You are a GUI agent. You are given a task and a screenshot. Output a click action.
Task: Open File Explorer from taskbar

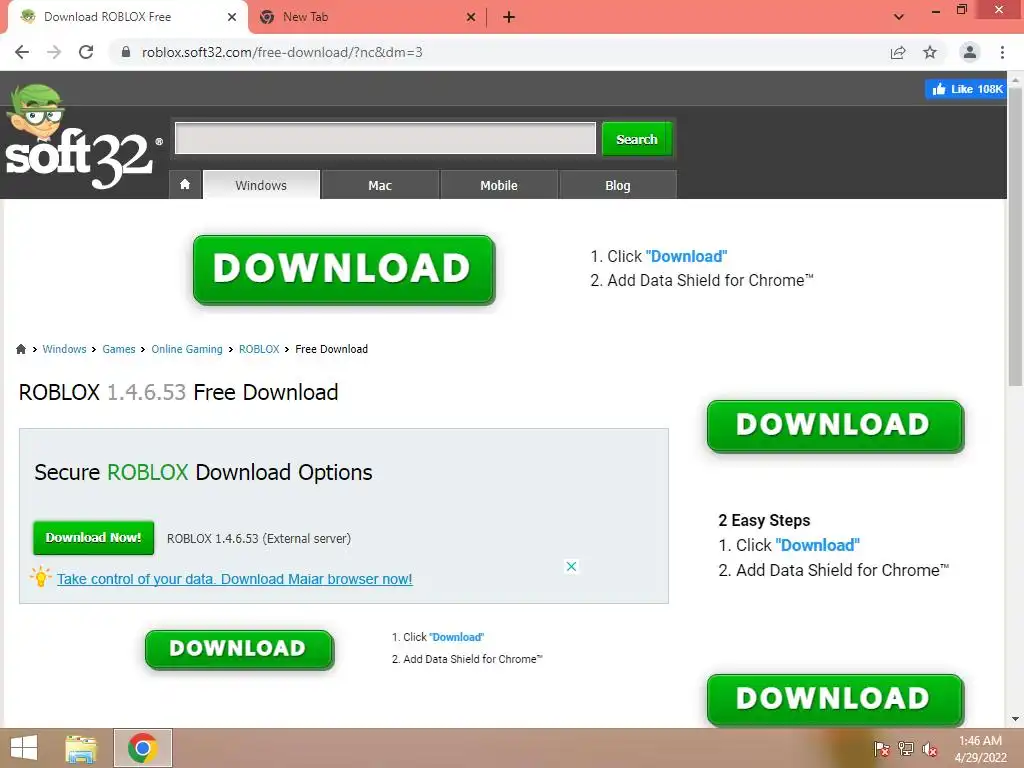[81, 748]
